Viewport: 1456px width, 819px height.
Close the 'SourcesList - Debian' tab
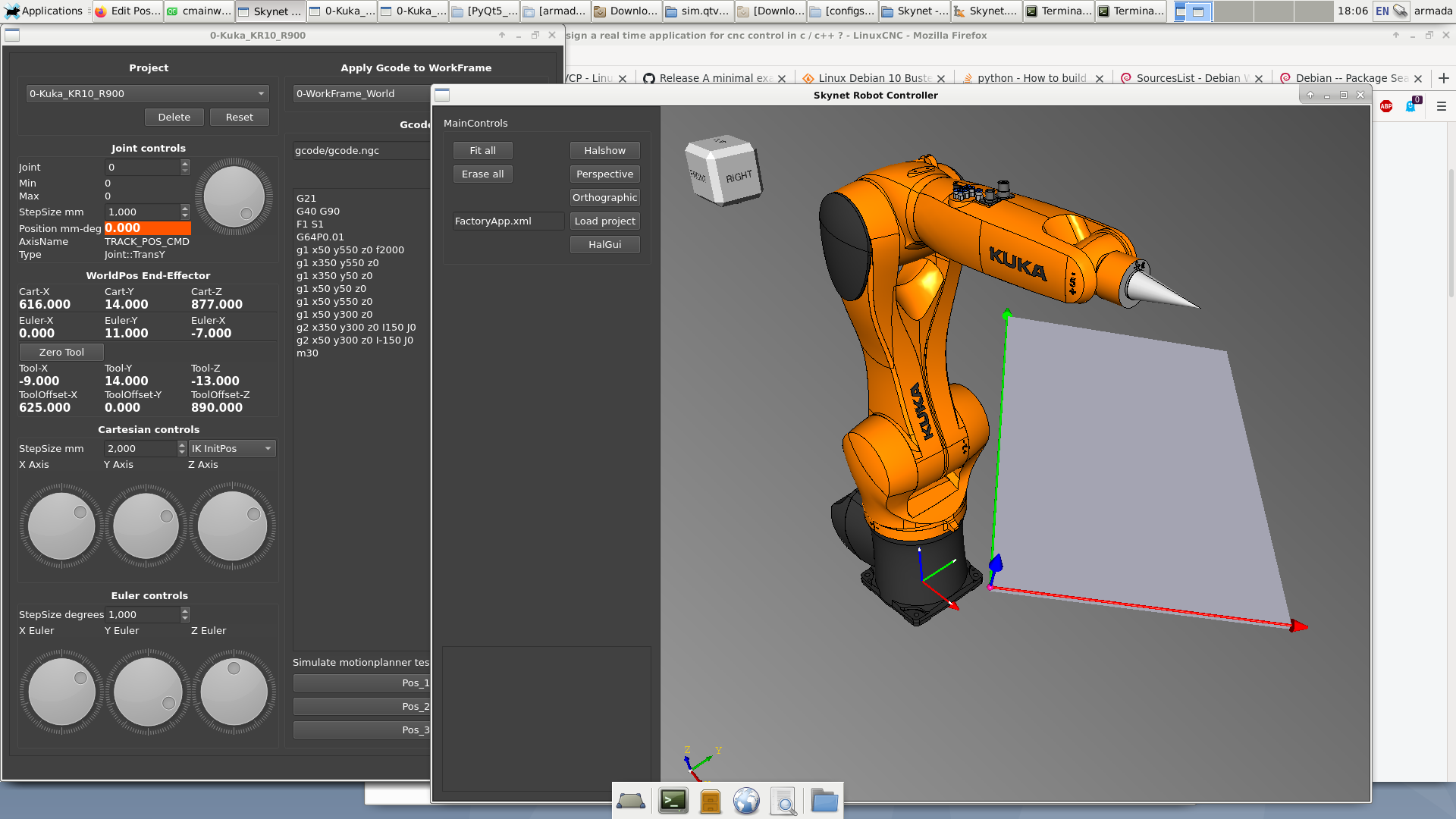click(x=1259, y=78)
